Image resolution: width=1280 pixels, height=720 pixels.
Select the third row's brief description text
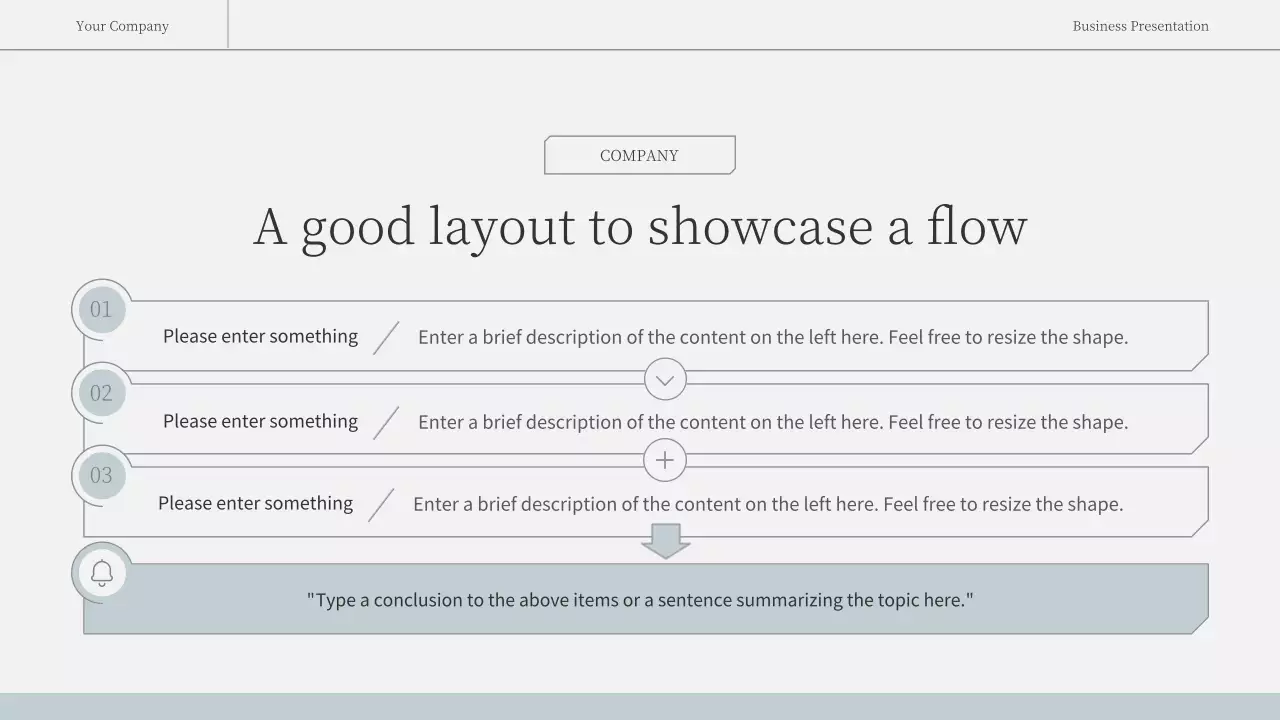767,505
